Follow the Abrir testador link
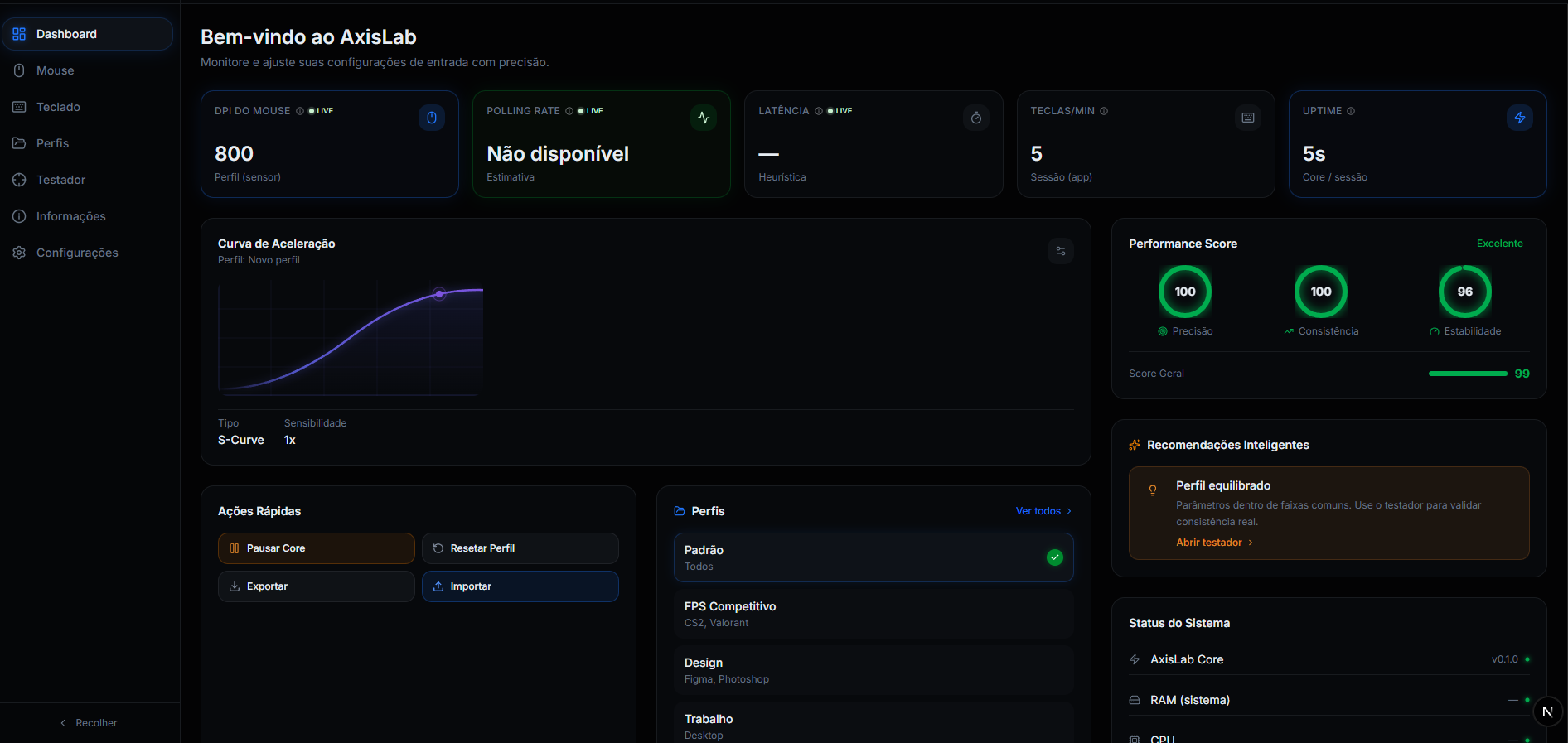The image size is (1568, 743). pos(1215,543)
